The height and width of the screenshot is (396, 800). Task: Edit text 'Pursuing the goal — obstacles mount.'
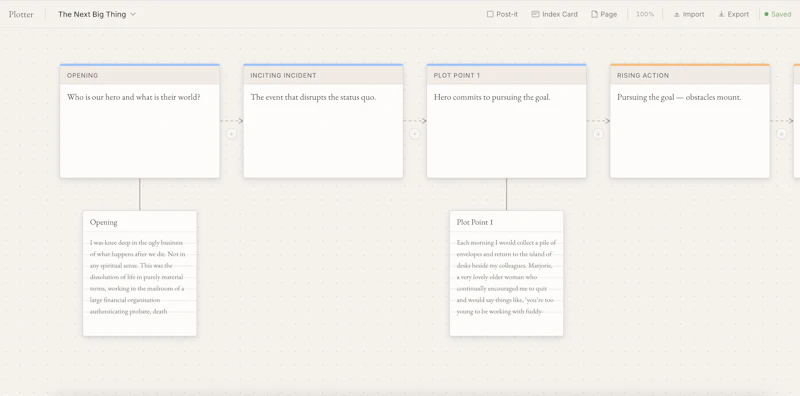click(x=679, y=97)
